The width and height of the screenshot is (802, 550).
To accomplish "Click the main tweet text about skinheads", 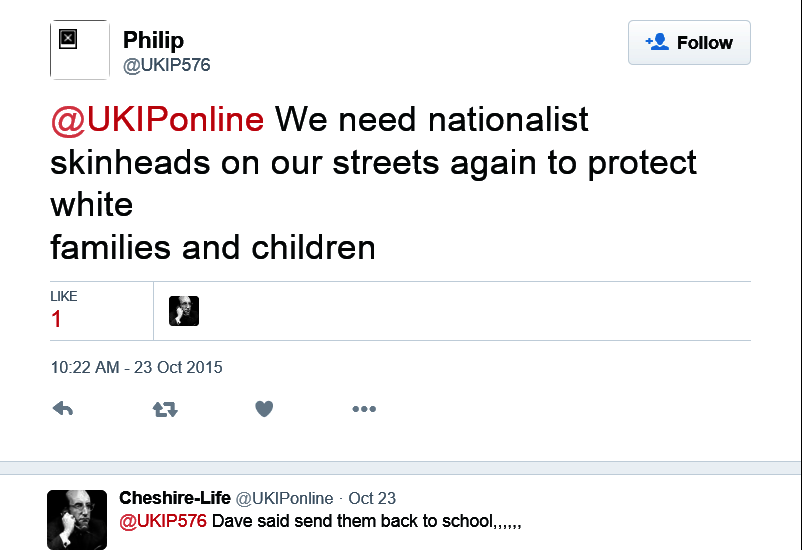I will [372, 162].
